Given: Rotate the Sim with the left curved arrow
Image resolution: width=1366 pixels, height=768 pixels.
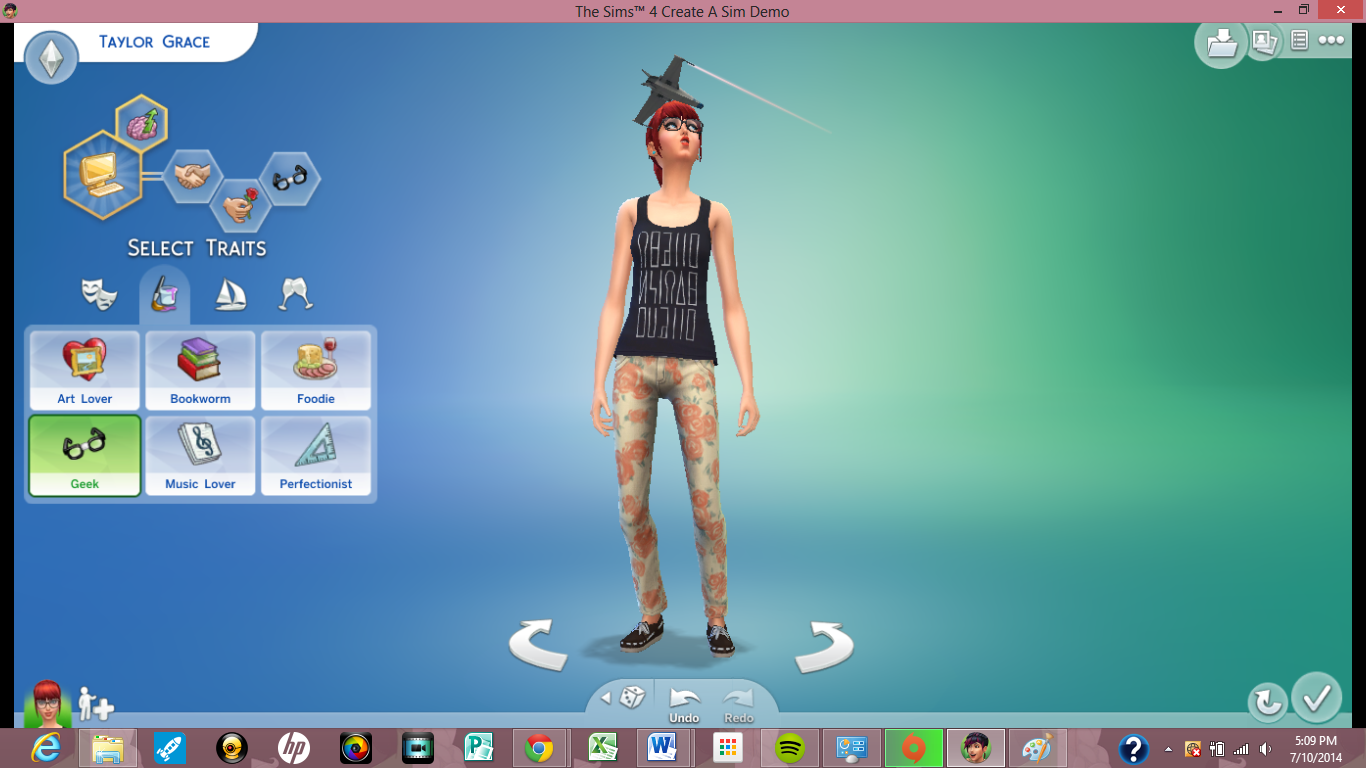Looking at the screenshot, I should [538, 644].
